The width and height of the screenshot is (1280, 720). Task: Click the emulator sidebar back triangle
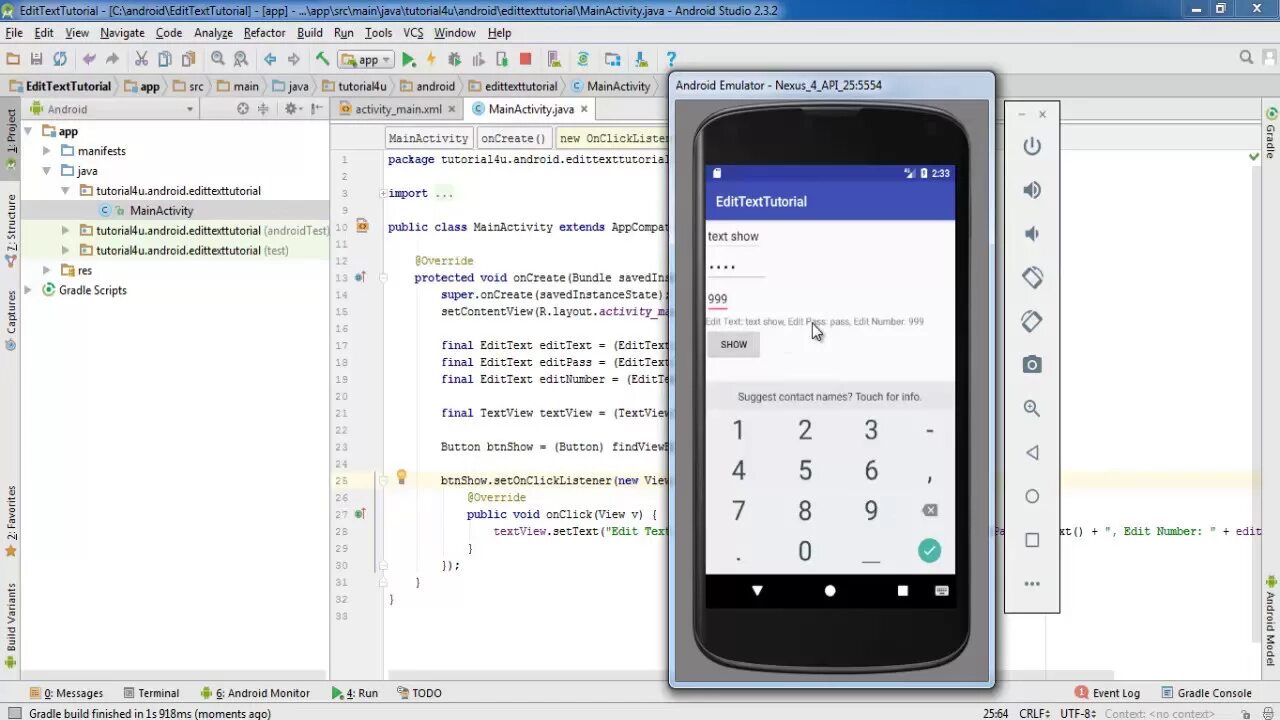(1032, 453)
